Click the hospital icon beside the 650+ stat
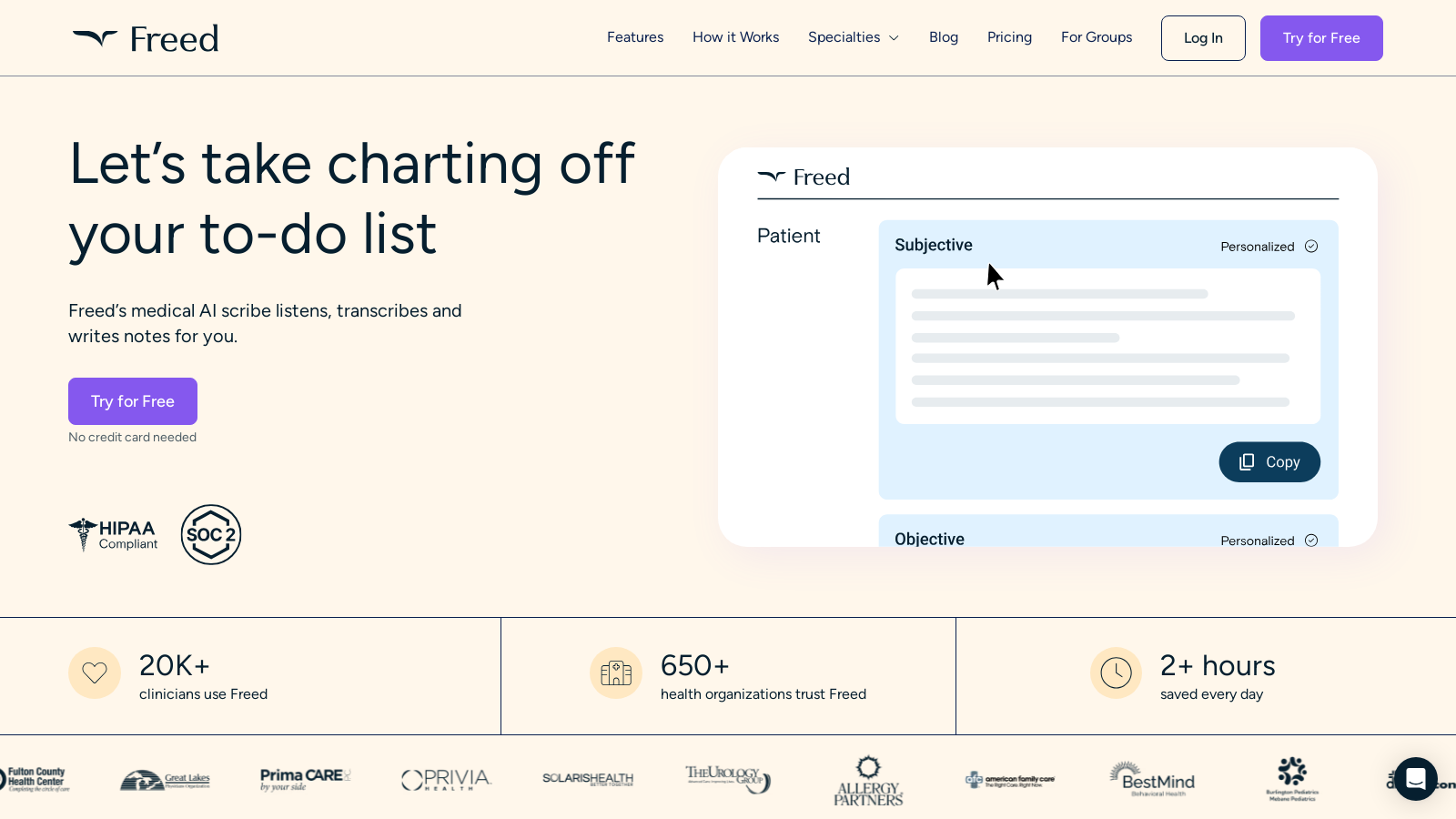 tap(616, 673)
